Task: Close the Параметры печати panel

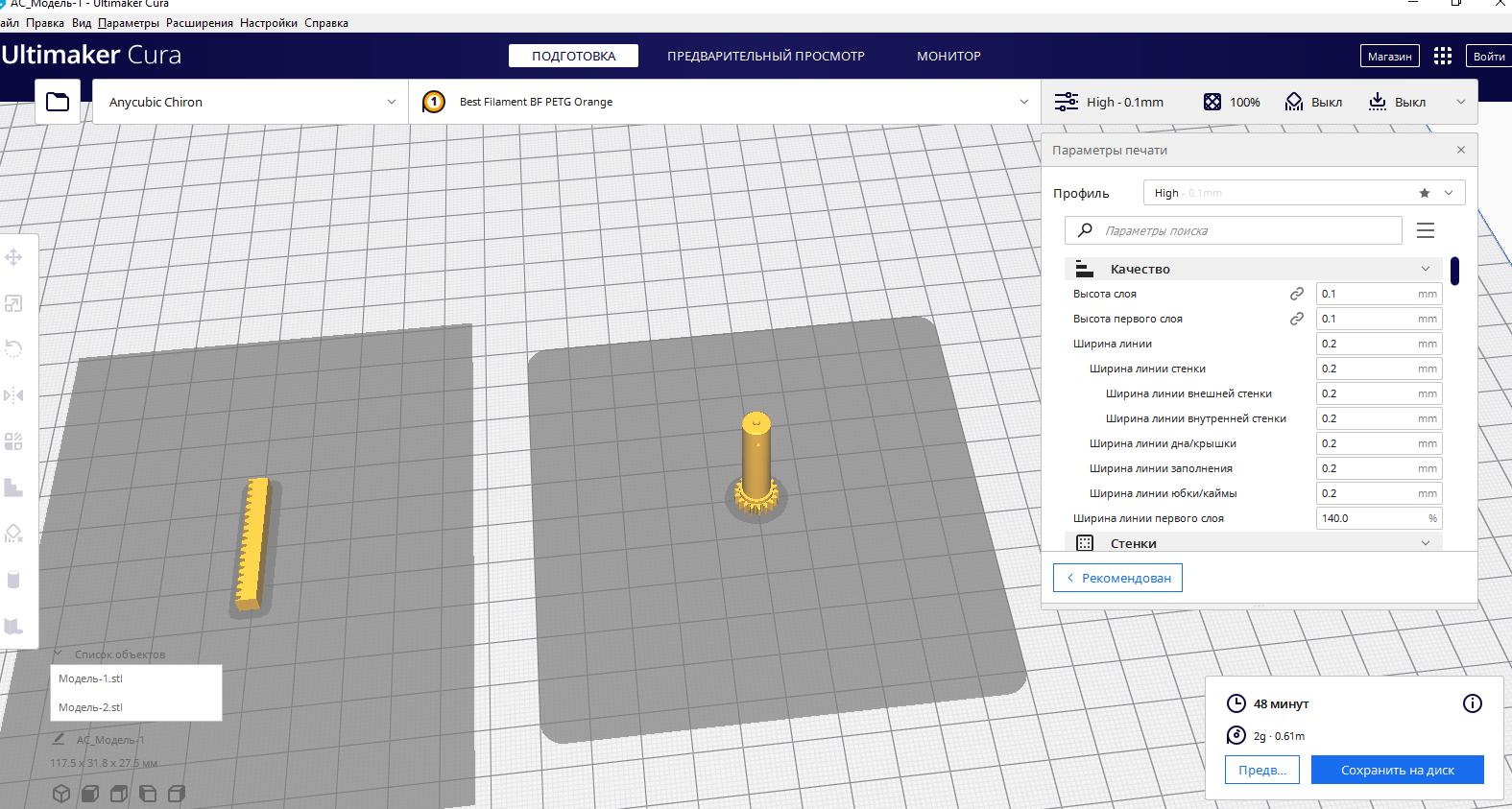Action: (1461, 150)
